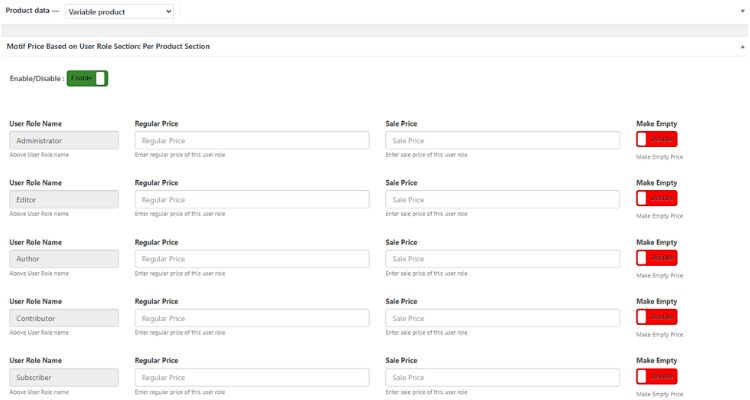Focus the Editor Regular Price field
The width and height of the screenshot is (750, 400).
[251, 200]
